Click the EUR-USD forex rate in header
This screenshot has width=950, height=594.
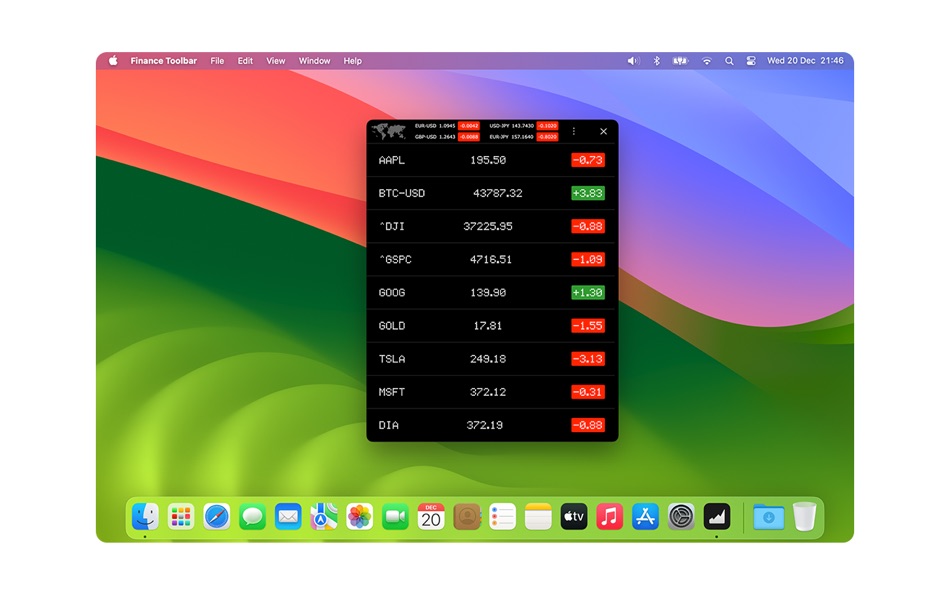(447, 126)
